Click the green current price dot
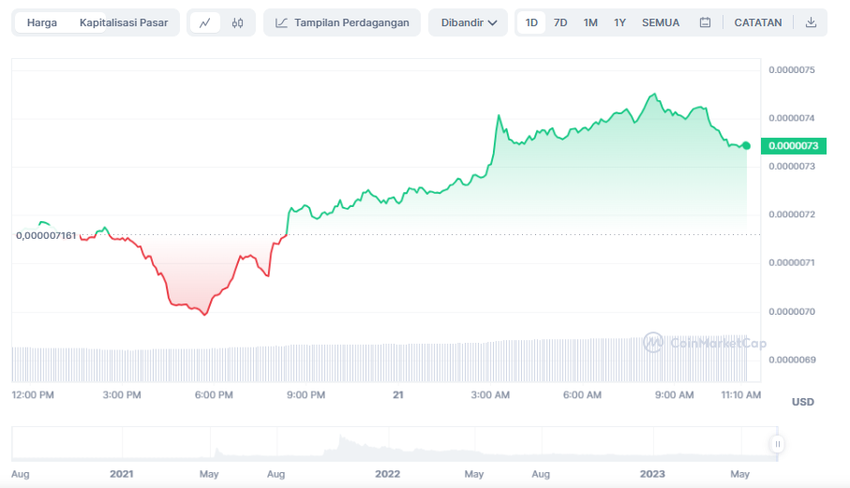The image size is (850, 488). click(x=746, y=146)
